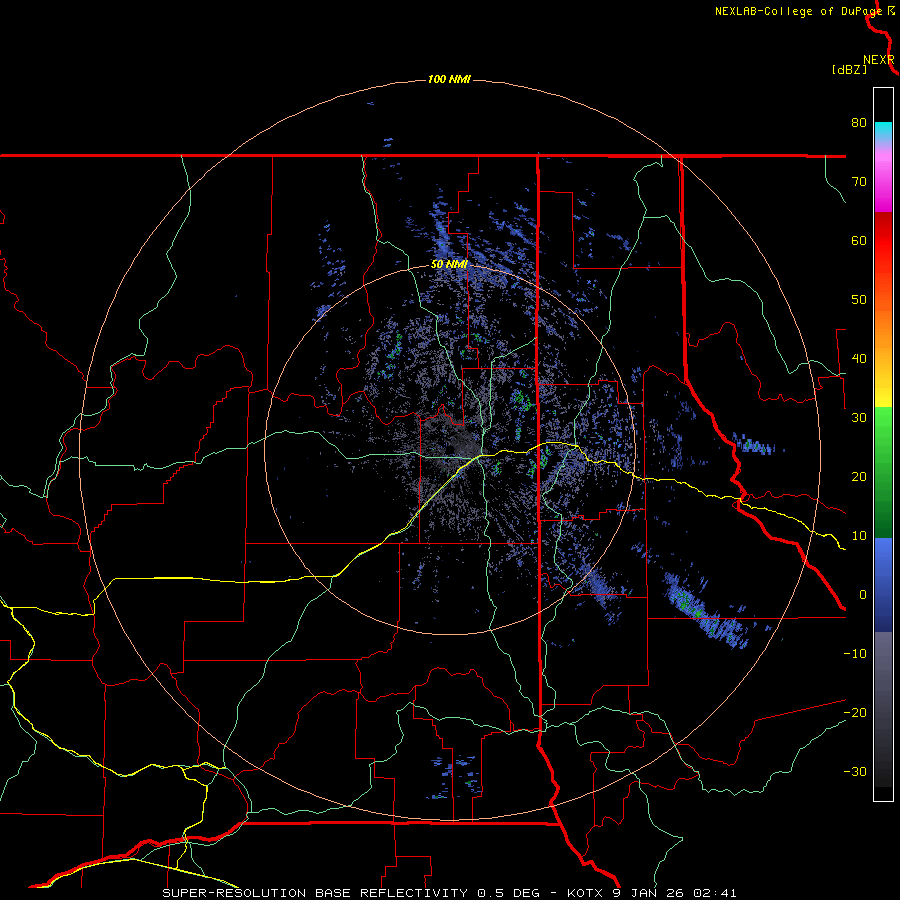Click the 30 value on the dBZ scale
Image resolution: width=900 pixels, height=900 pixels.
pos(859,417)
